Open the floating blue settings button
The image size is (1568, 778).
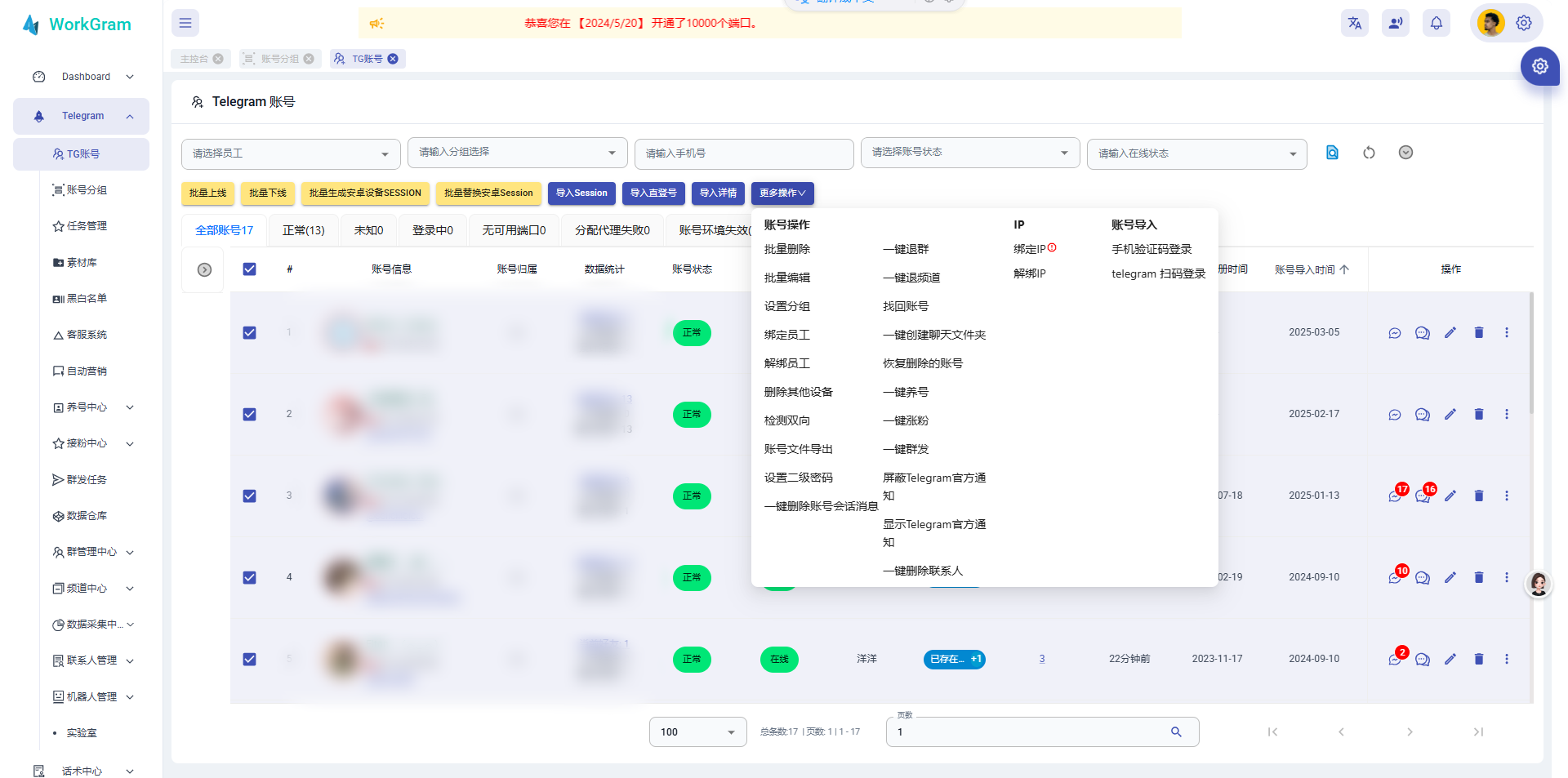pyautogui.click(x=1540, y=66)
